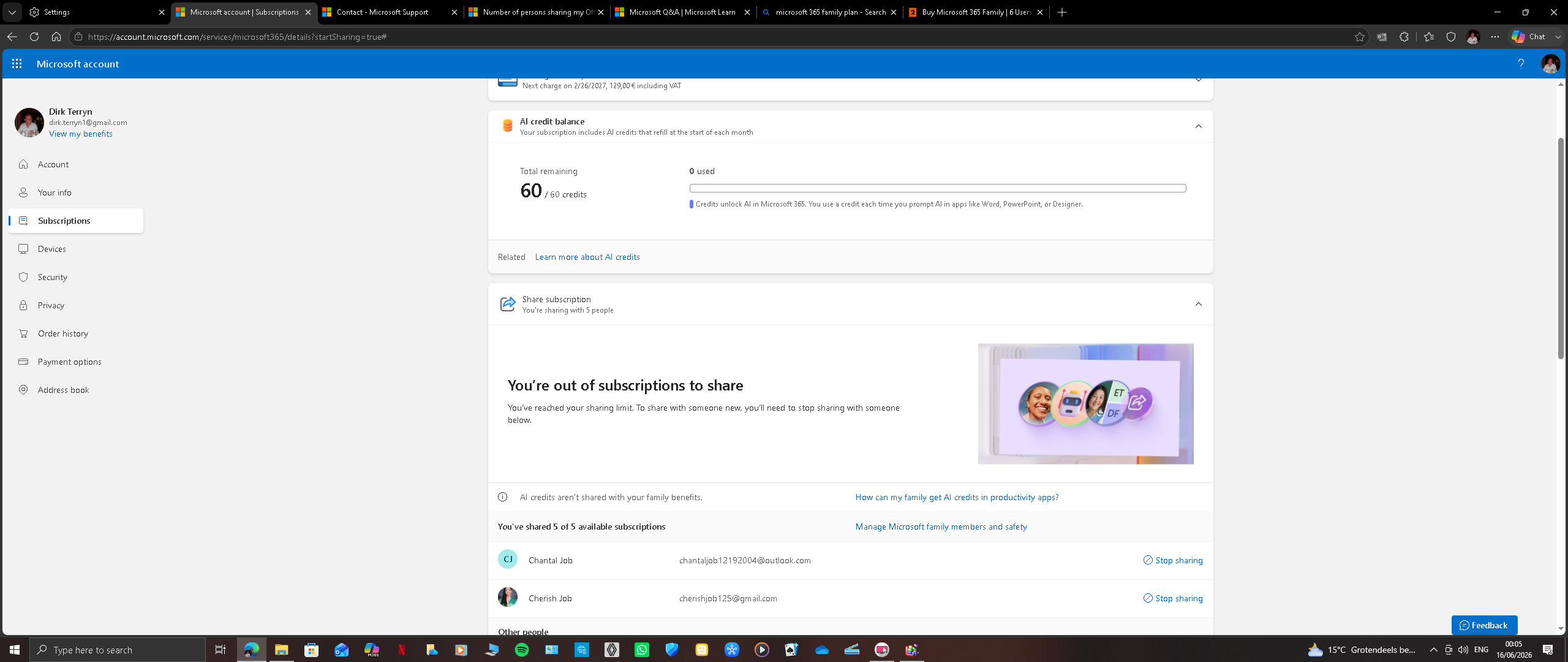Open Edge Settings and more menu

1495,37
